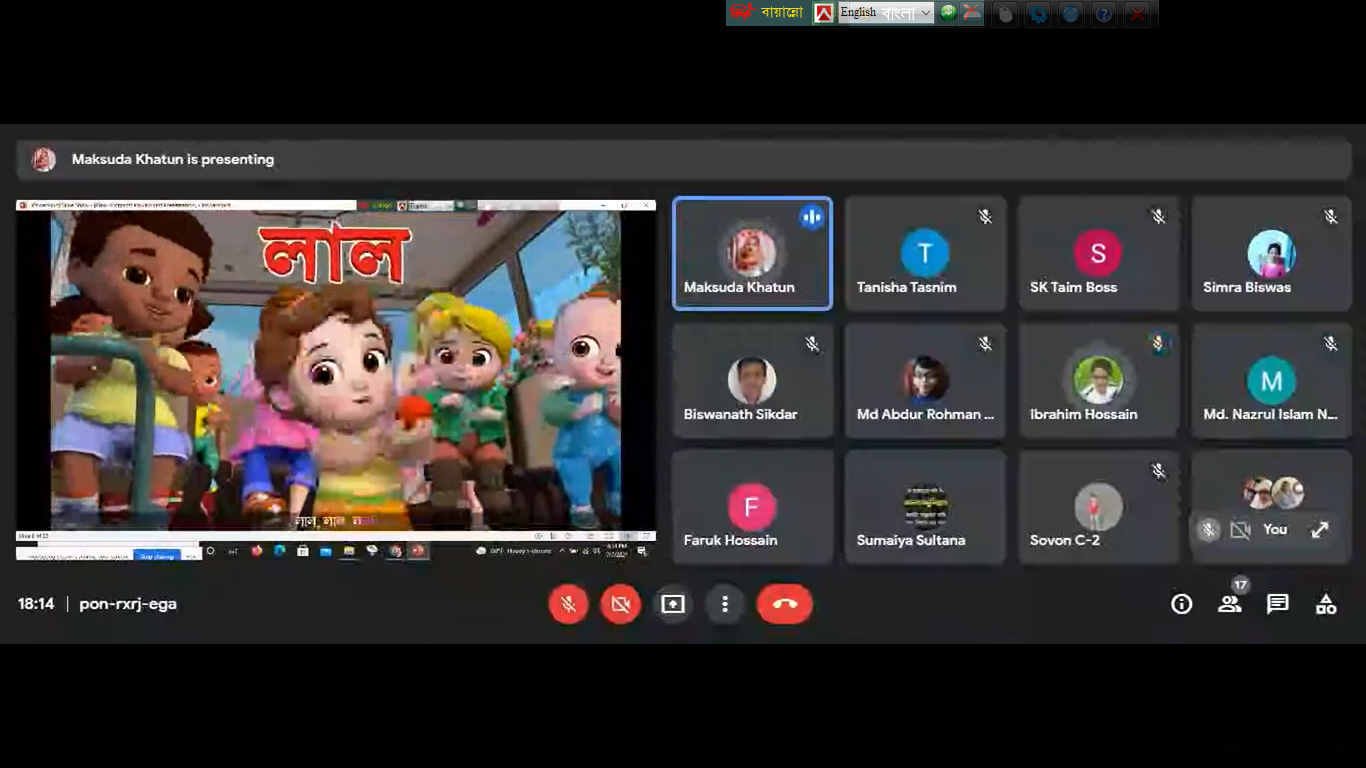
Task: Click the muted mic icon on Sovon C-2's tile
Action: coord(1158,470)
